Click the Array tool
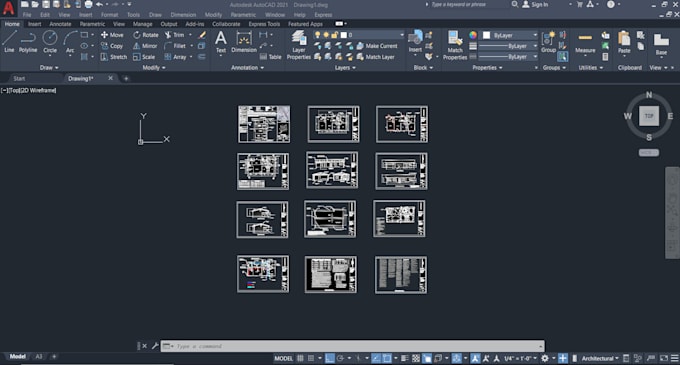Viewport: 680px width, 365px height. tap(175, 57)
